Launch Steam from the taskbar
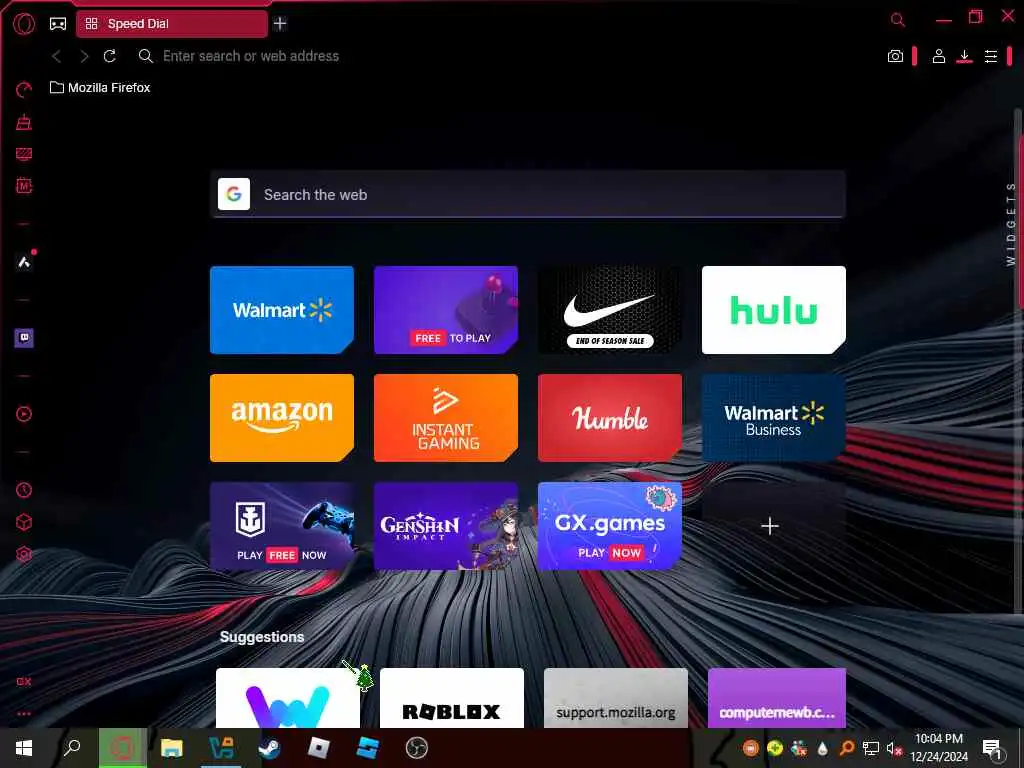Viewport: 1024px width, 768px height. 269,748
